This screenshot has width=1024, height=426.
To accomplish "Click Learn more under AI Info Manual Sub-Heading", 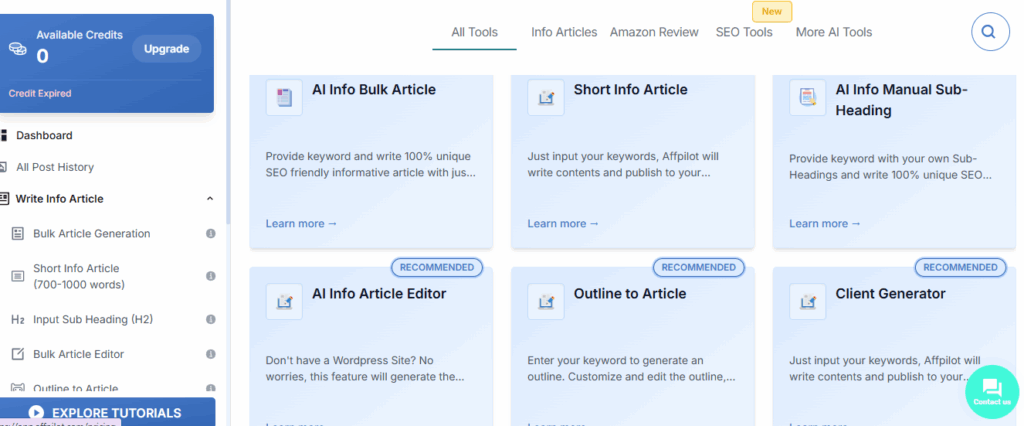I will point(825,223).
